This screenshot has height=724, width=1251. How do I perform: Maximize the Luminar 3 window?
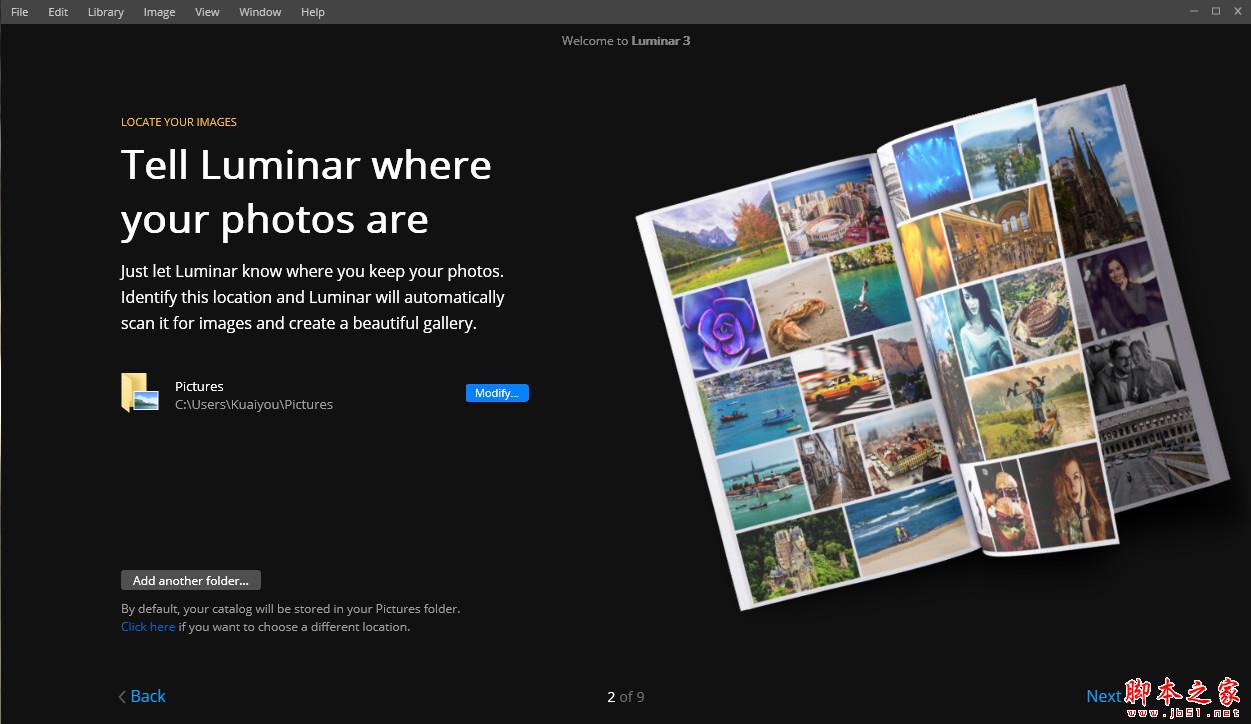(1215, 11)
